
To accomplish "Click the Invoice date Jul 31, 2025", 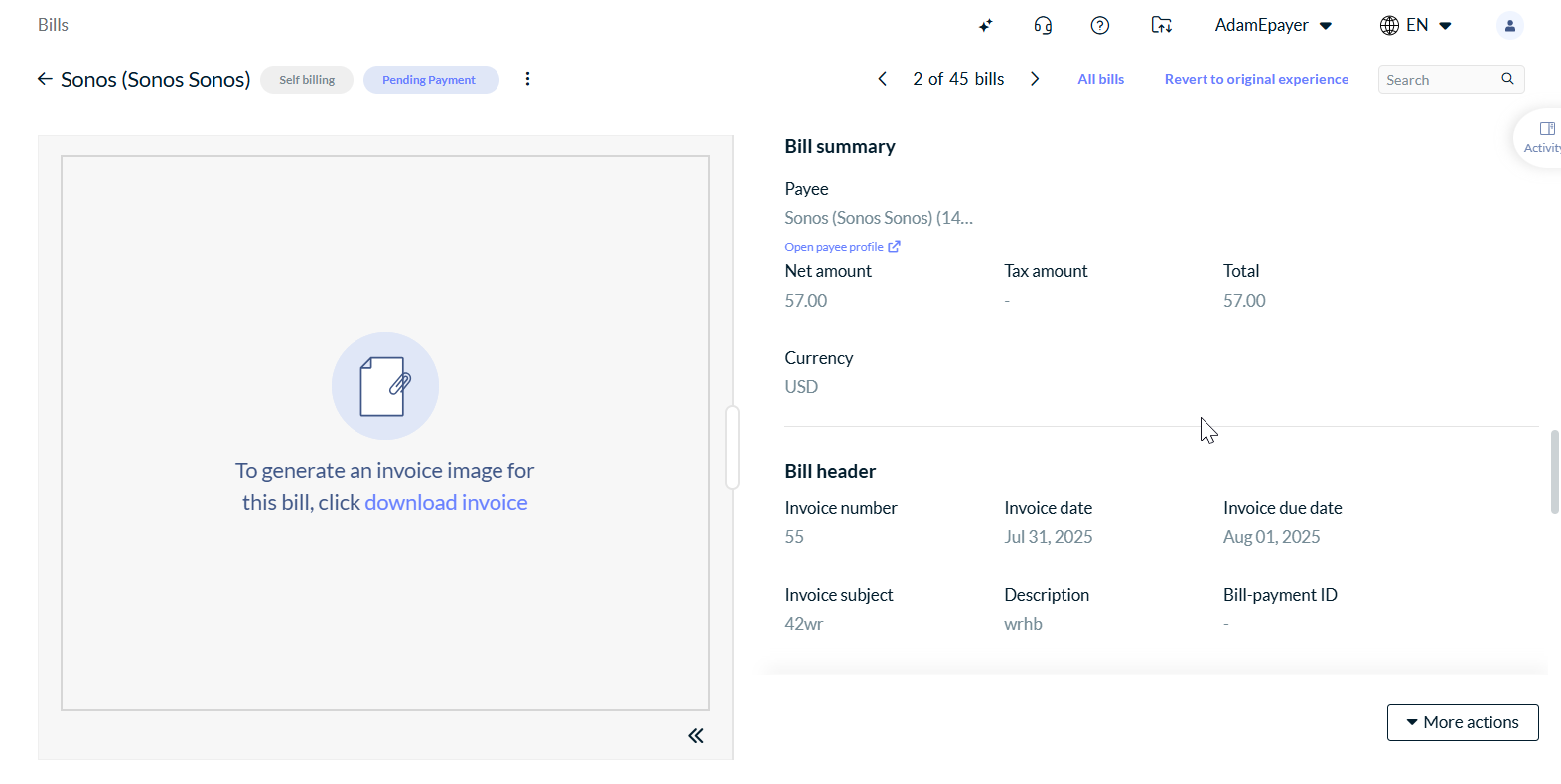I will point(1049,537).
